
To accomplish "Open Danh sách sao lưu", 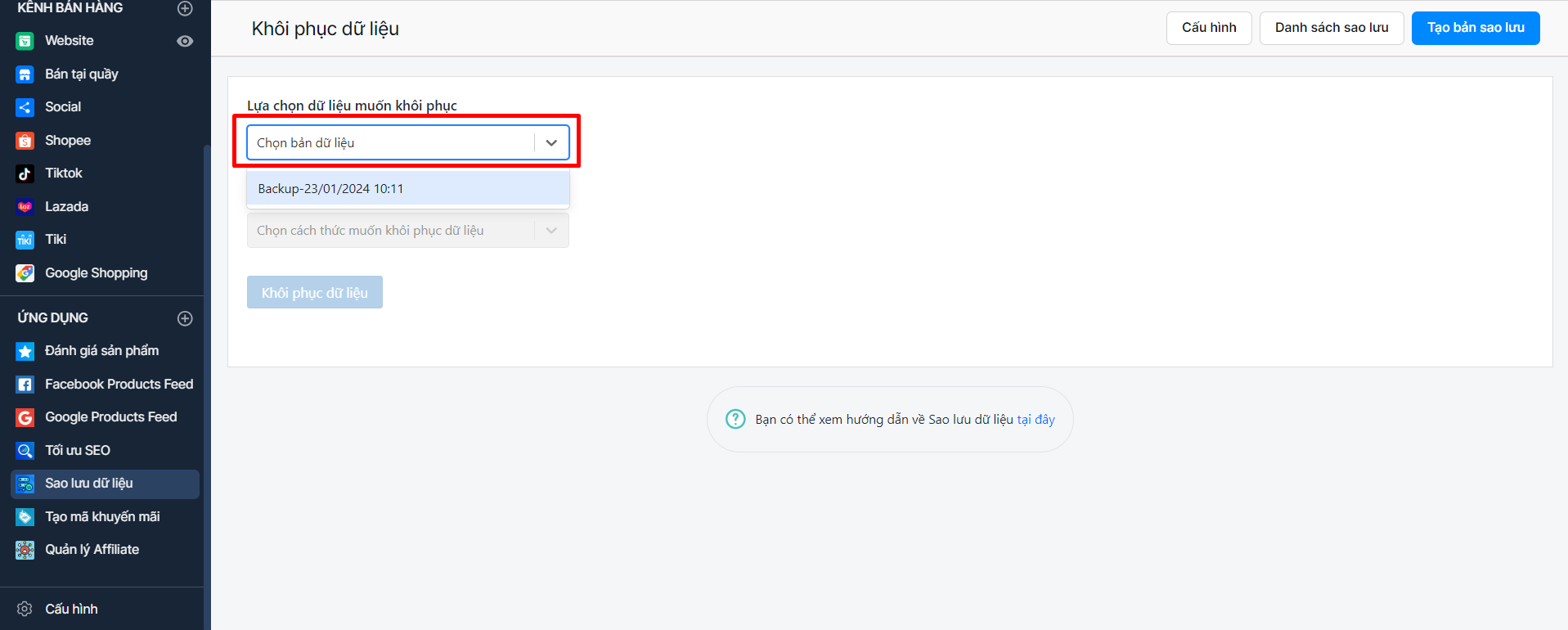I will pos(1332,28).
